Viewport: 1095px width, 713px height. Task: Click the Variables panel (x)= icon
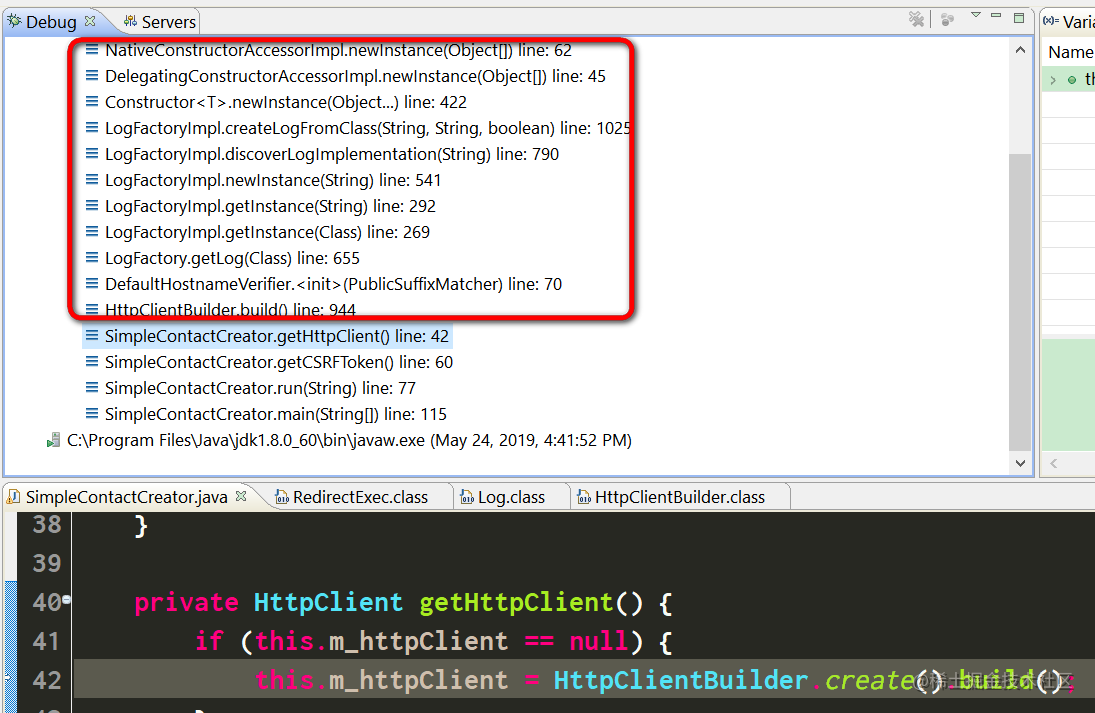[1053, 20]
